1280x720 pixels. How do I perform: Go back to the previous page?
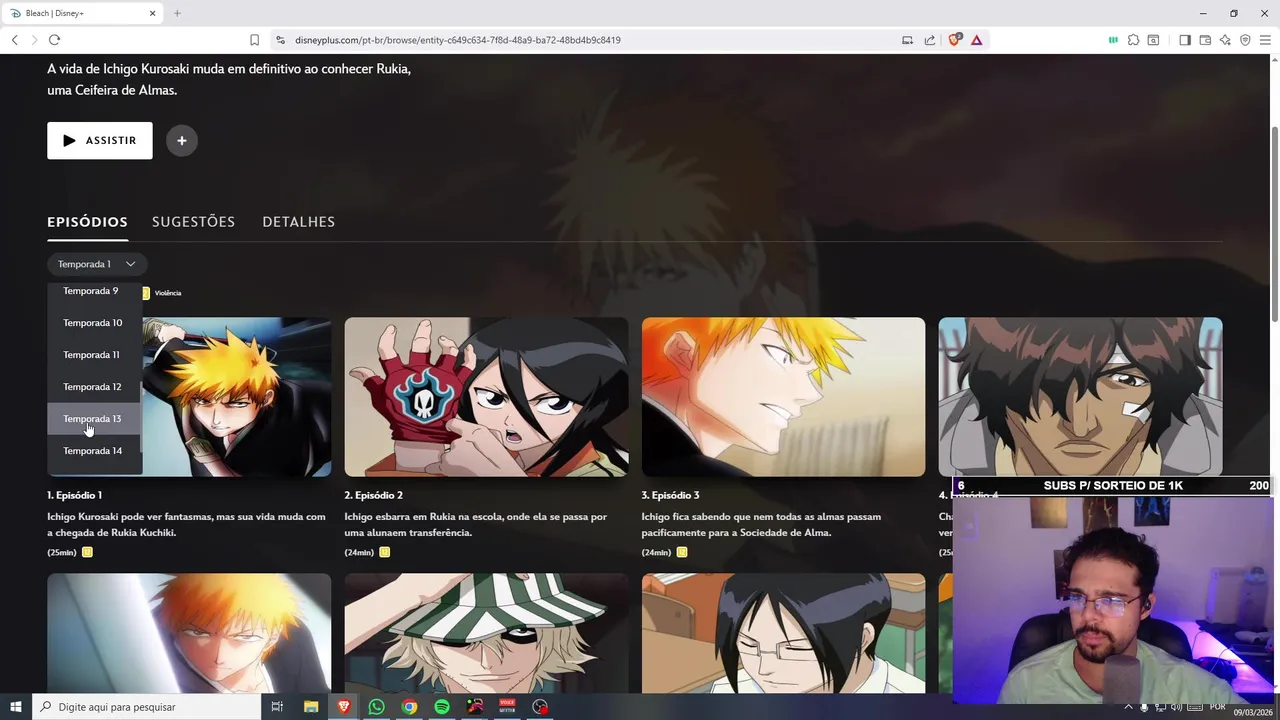(14, 40)
